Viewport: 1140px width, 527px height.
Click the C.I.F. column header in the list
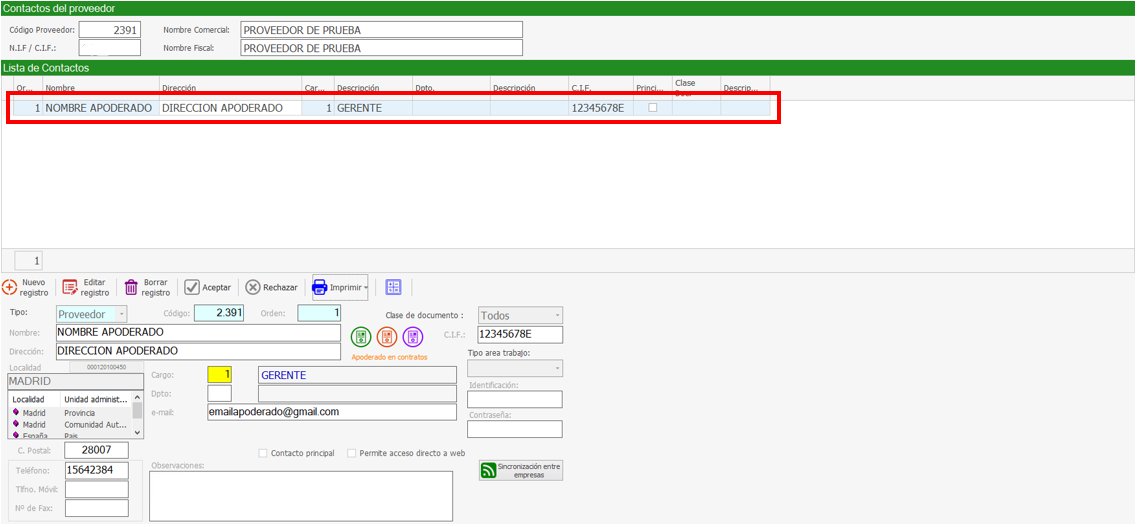(x=600, y=88)
